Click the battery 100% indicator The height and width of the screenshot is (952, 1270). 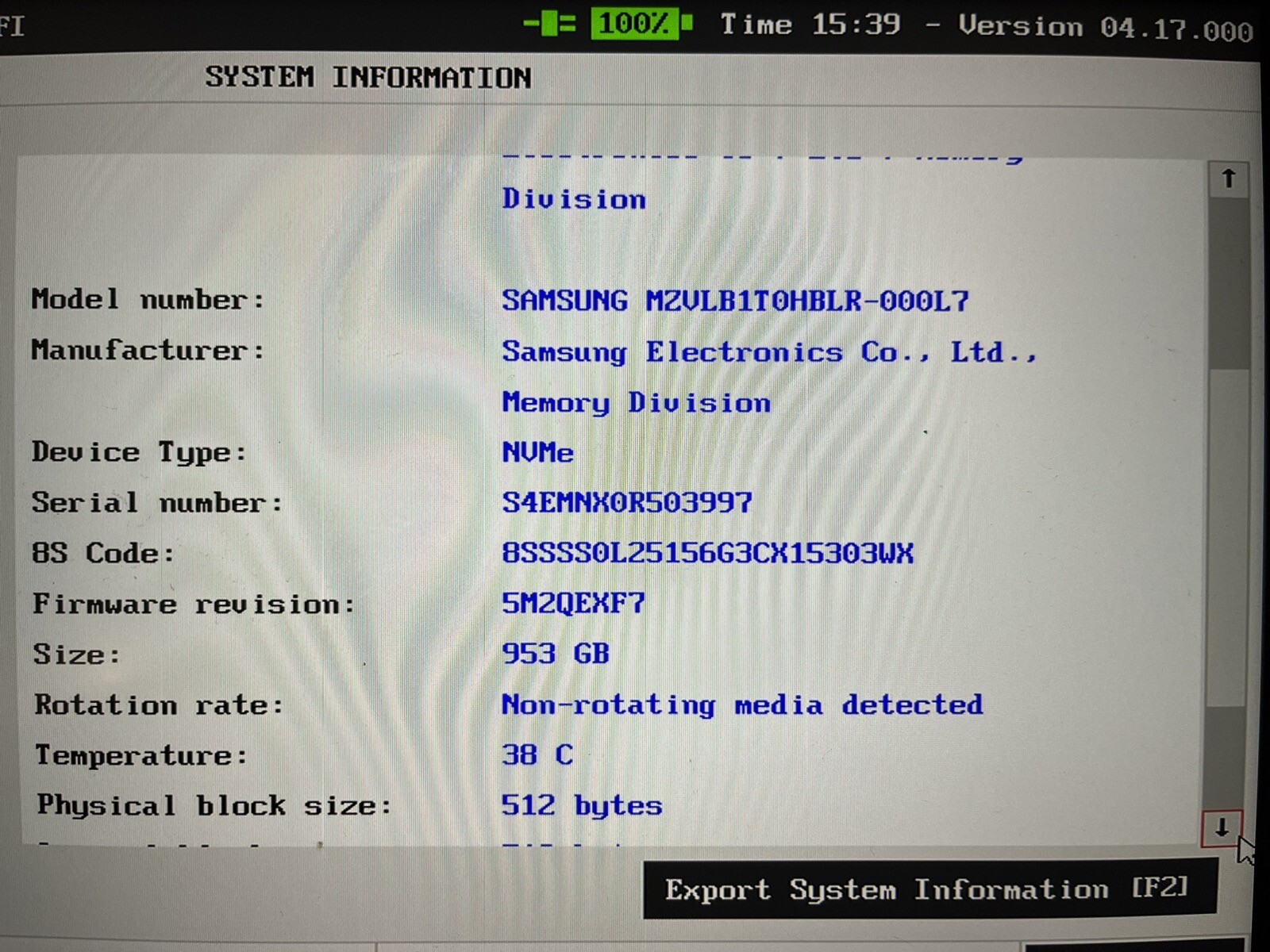click(641, 23)
